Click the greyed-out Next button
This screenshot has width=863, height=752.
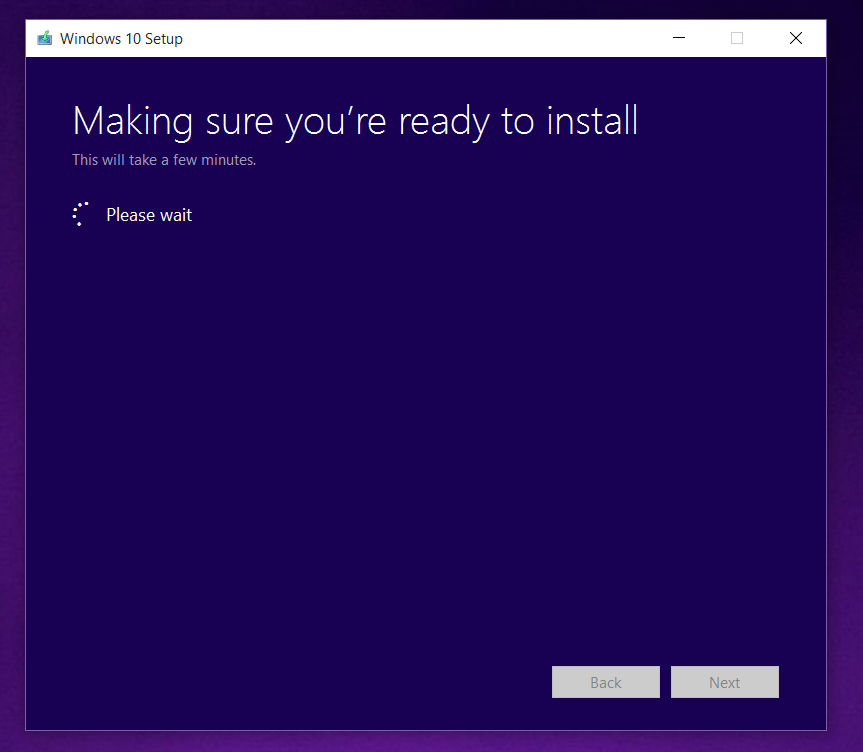(x=724, y=682)
